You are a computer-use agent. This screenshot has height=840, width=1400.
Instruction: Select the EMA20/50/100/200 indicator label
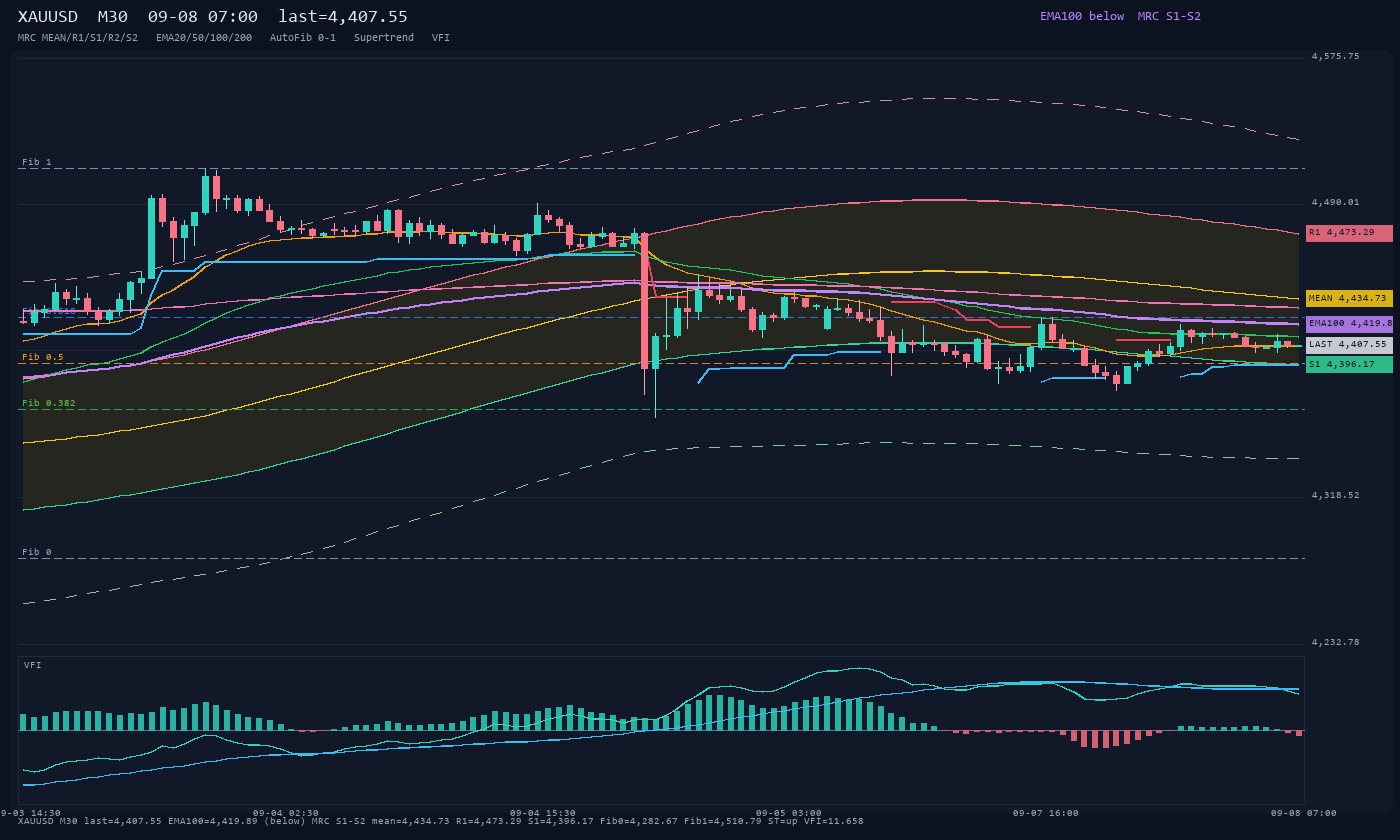pyautogui.click(x=204, y=38)
